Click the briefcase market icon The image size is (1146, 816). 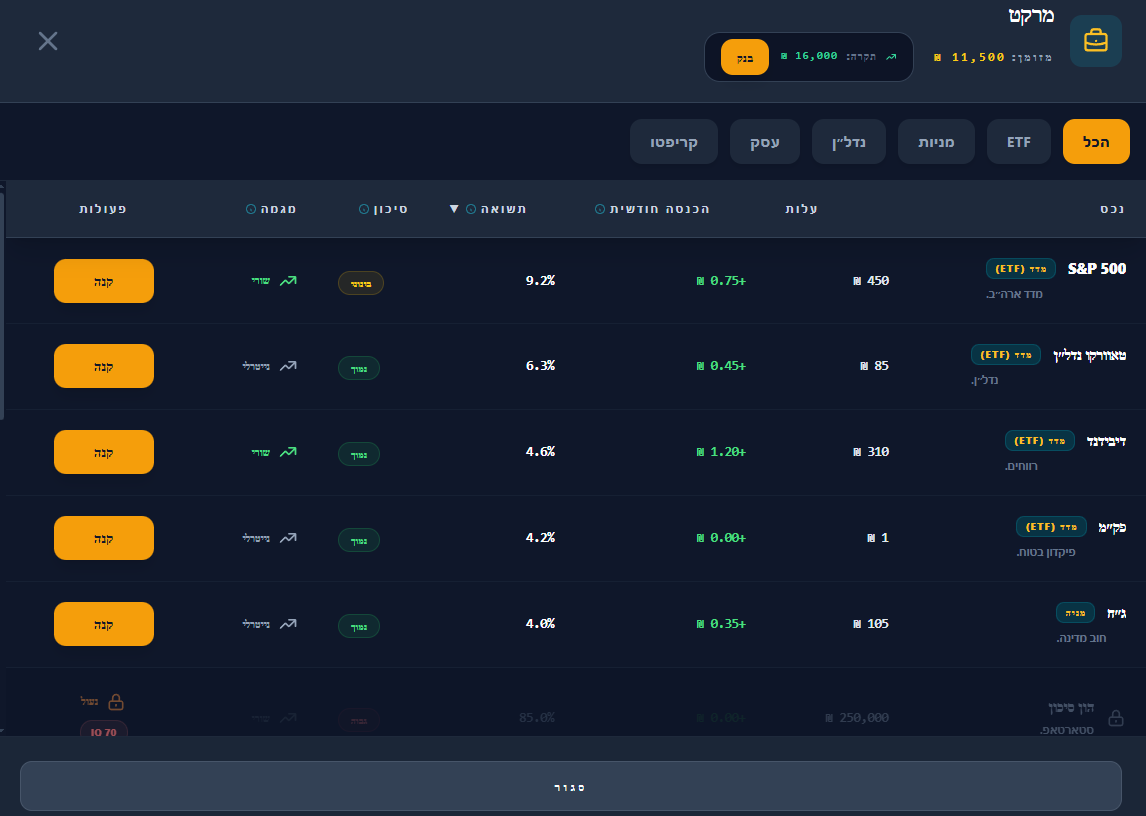click(1096, 41)
